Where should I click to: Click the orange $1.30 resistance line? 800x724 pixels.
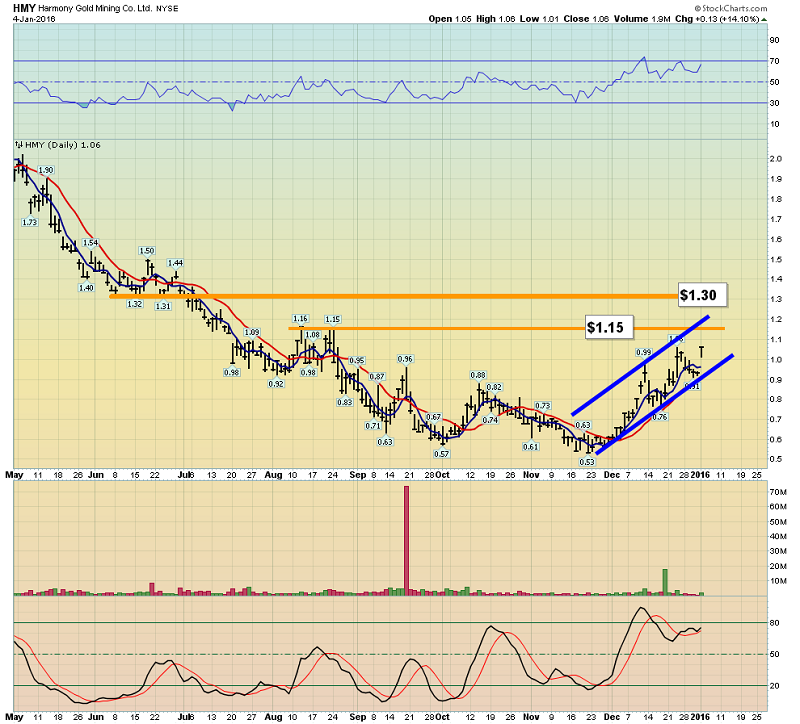click(x=394, y=296)
